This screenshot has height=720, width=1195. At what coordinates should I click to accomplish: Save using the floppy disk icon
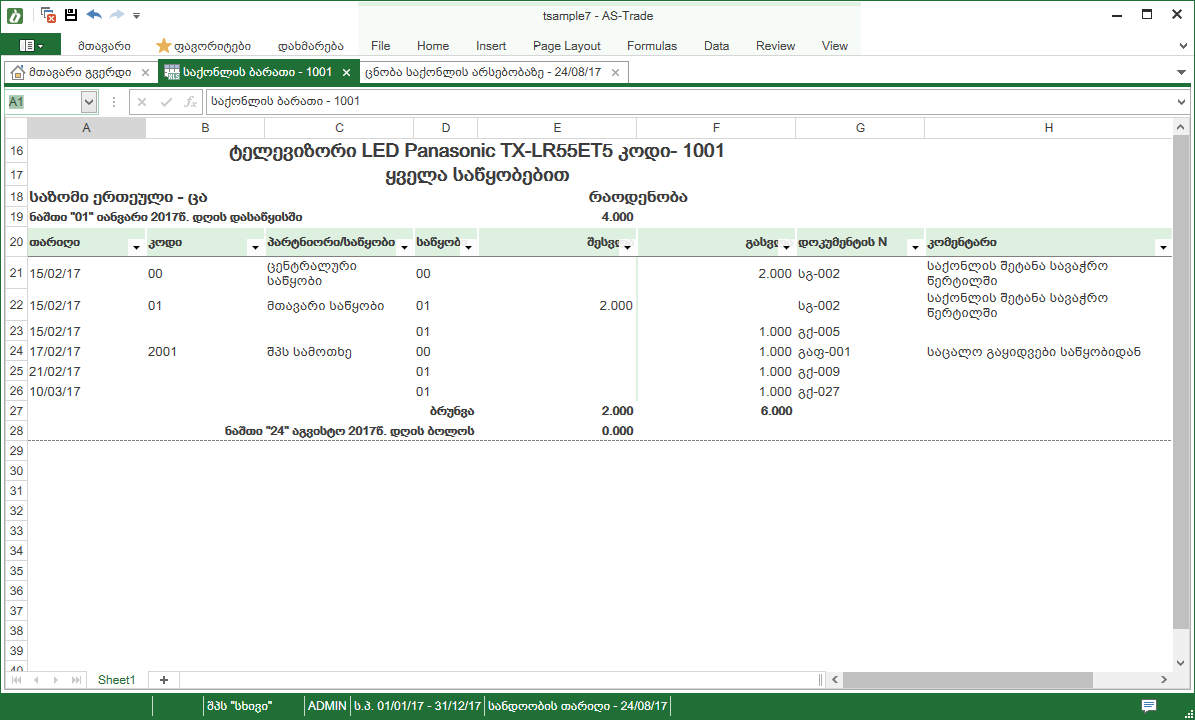tap(71, 14)
